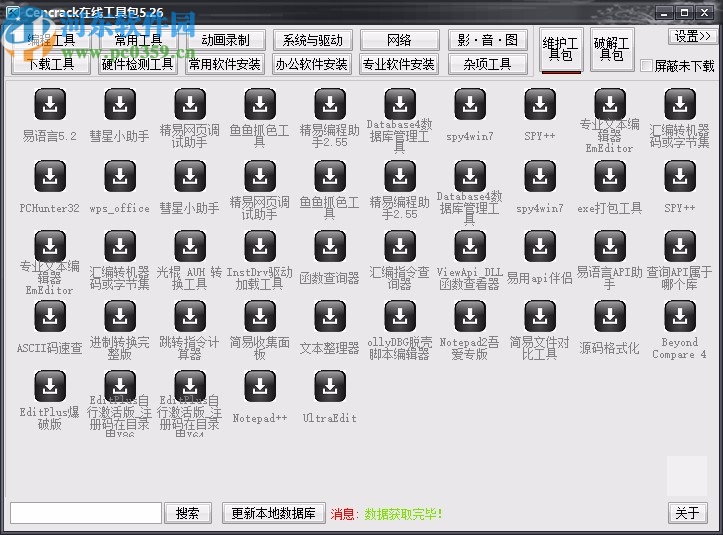Click the 简易文件对比工具 download icon
The width and height of the screenshot is (723, 535).
540,316
